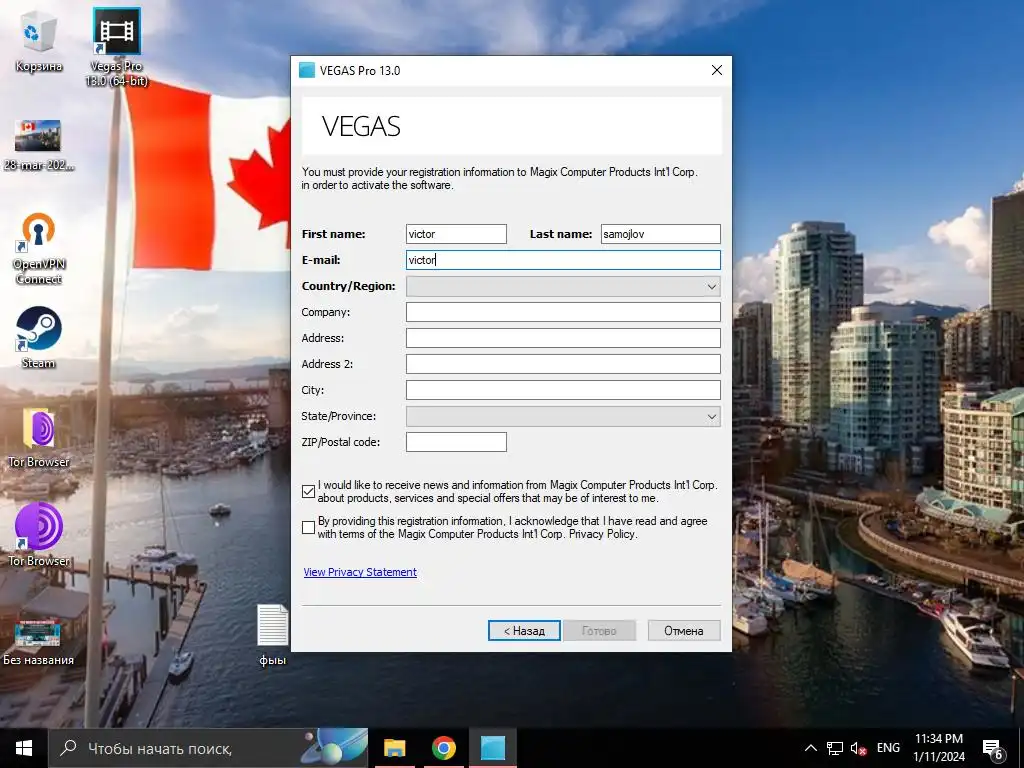Viewport: 1024px width, 768px height.
Task: Select the Steam desktop shortcut
Action: [39, 337]
